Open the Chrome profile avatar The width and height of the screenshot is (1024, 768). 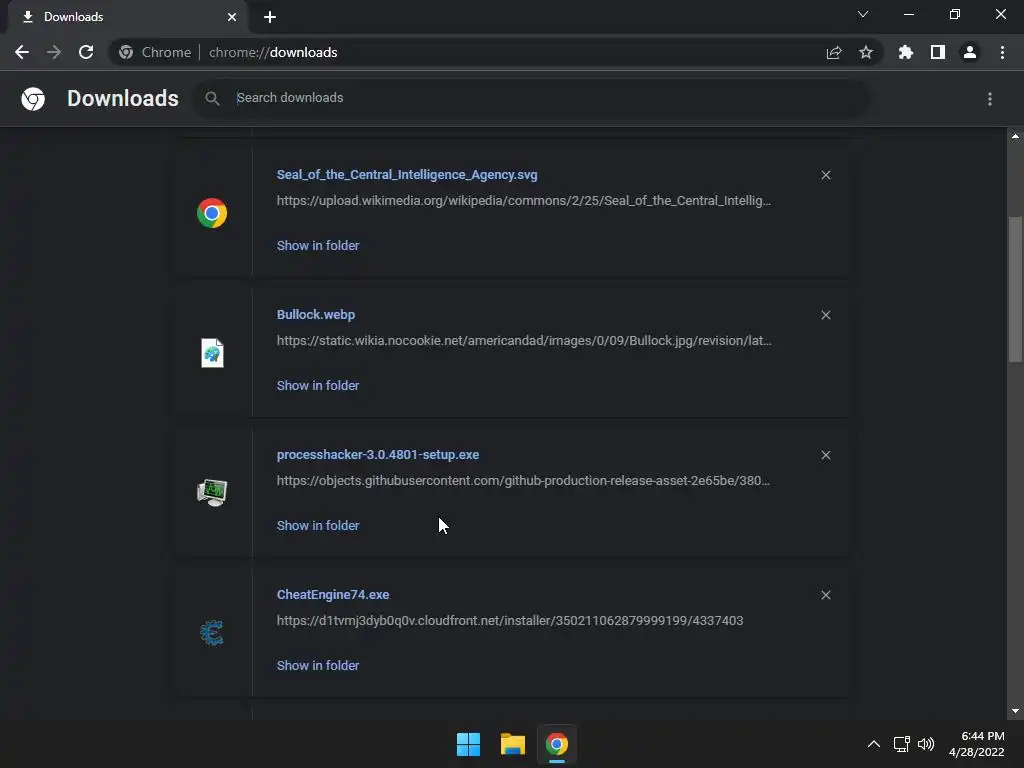click(x=970, y=52)
